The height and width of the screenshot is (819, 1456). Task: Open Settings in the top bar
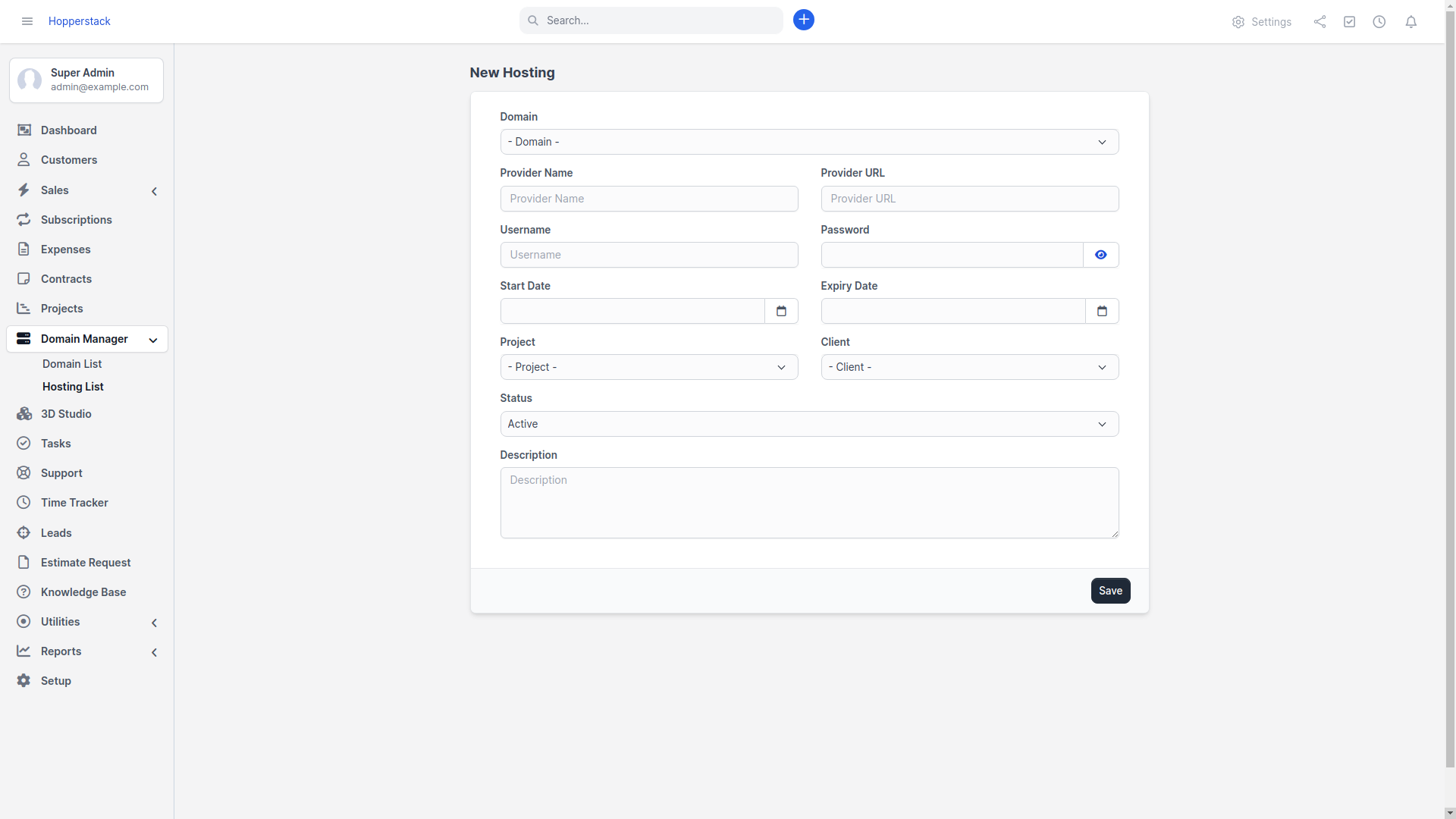1262,22
